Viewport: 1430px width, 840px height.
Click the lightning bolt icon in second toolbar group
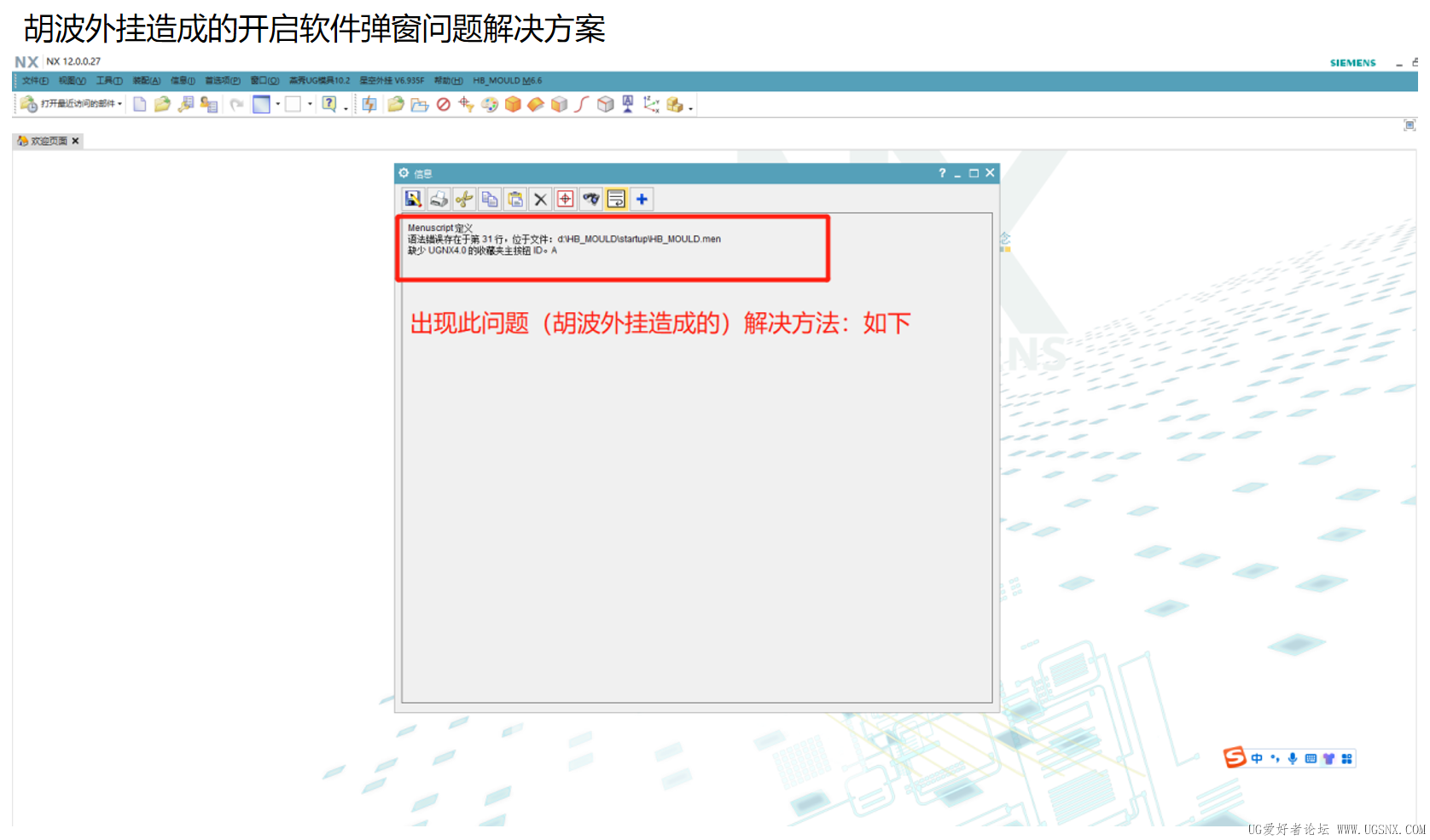tap(369, 104)
